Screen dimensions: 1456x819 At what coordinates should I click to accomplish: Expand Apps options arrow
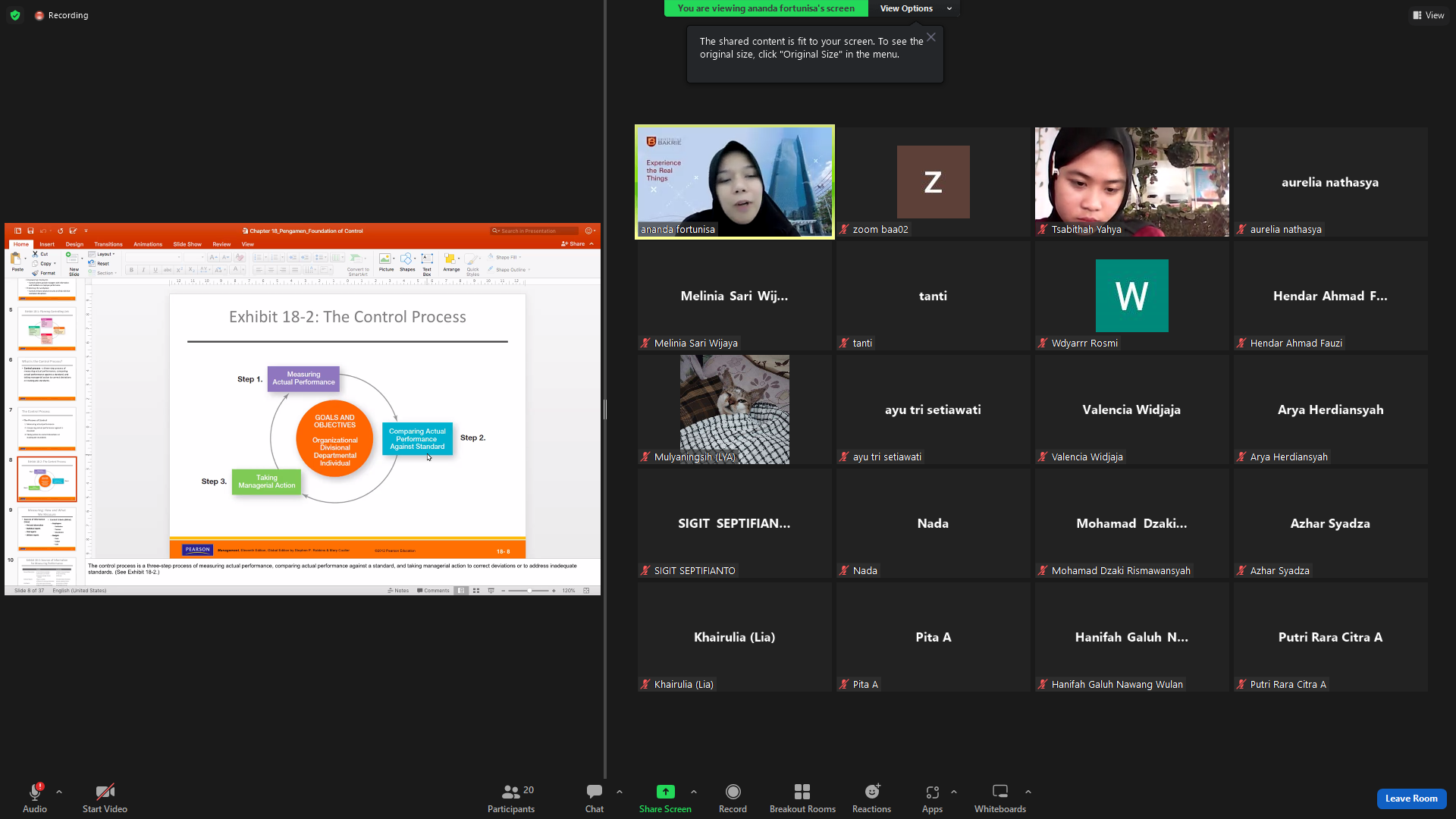954,792
